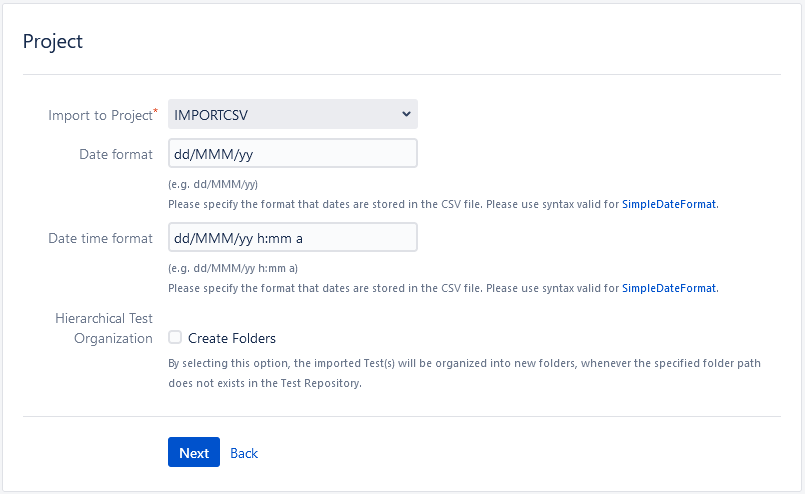805x494 pixels.
Task: Click the help text below Date format field
Action: [x=444, y=204]
